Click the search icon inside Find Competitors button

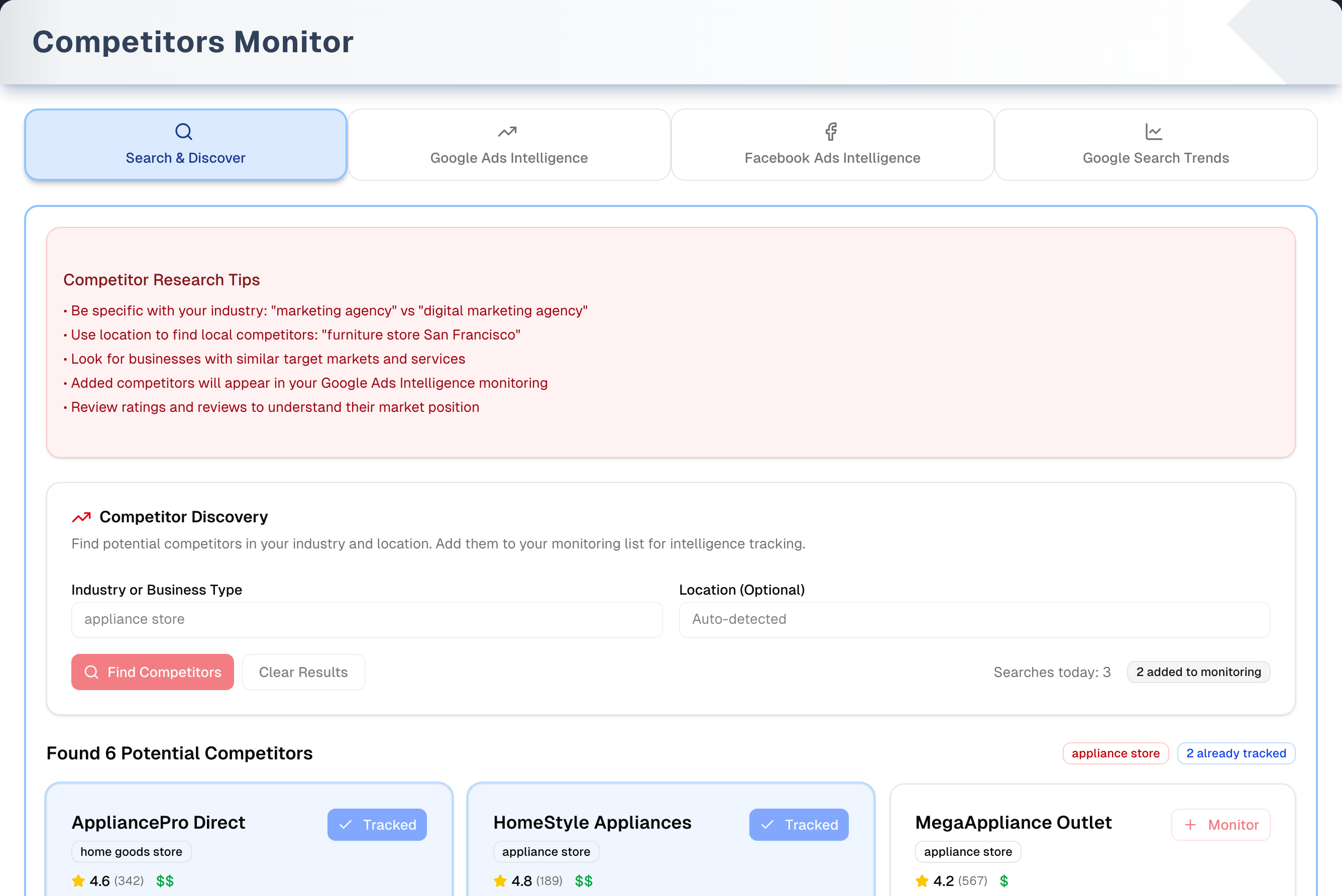point(91,672)
